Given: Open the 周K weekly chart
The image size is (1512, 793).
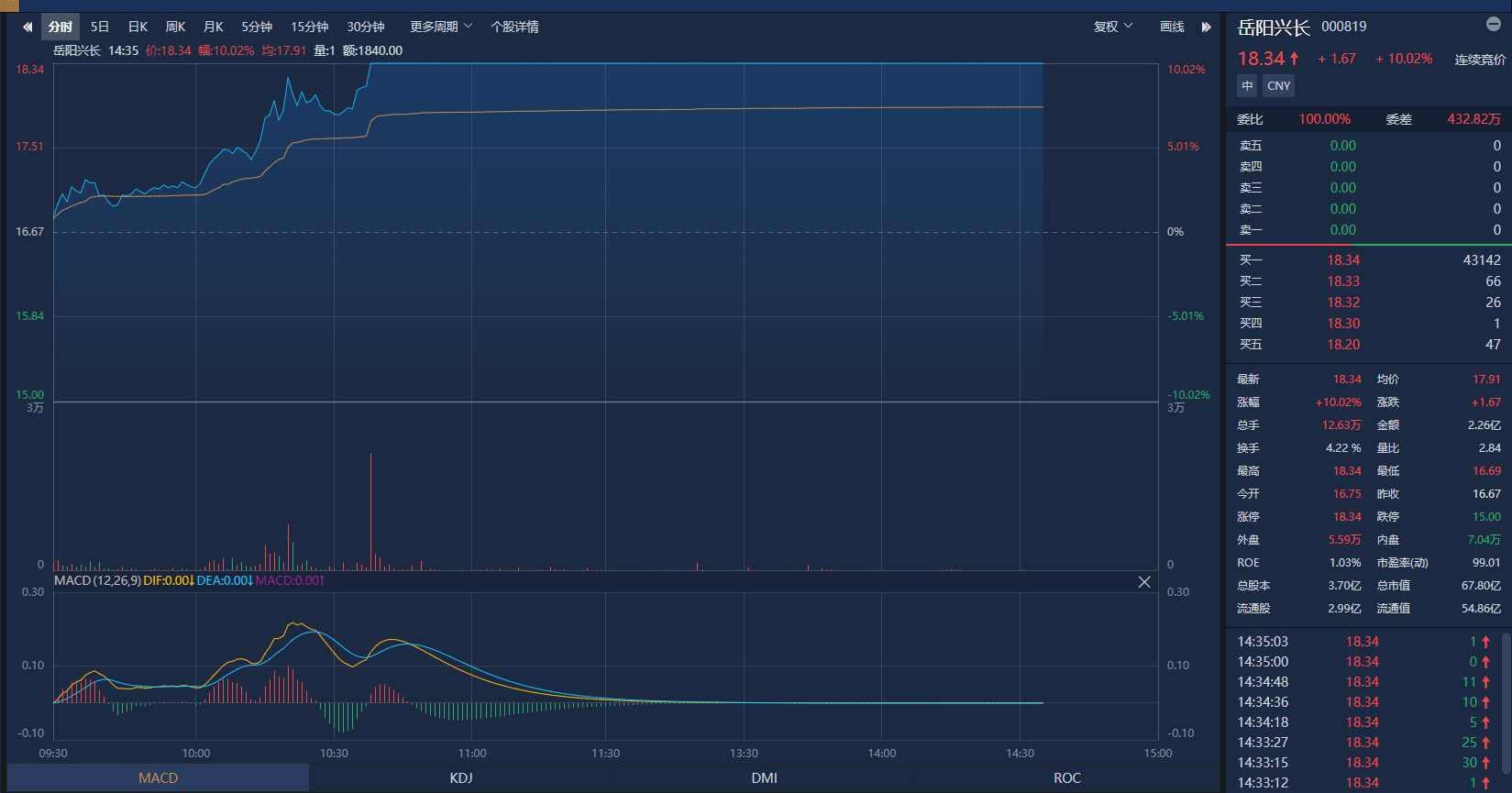Looking at the screenshot, I should click(x=175, y=28).
